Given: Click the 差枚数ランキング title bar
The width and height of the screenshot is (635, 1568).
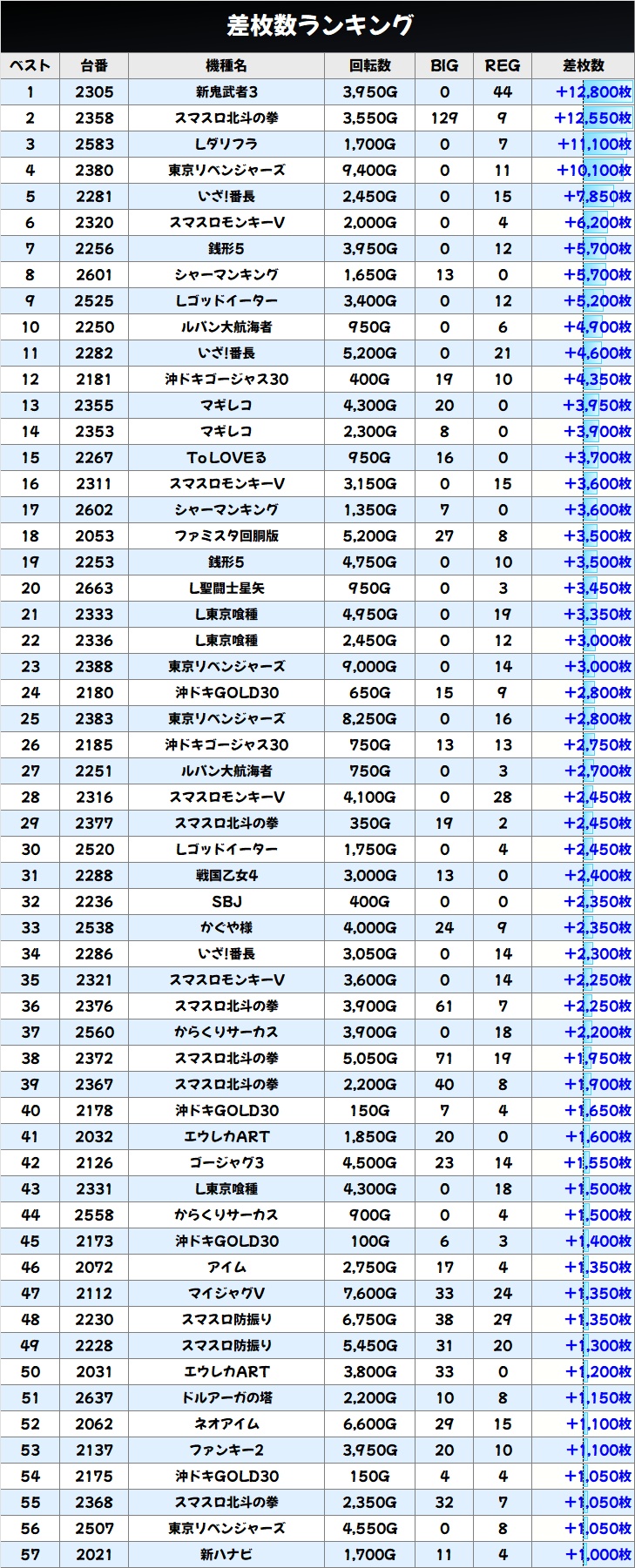Looking at the screenshot, I should click(x=317, y=26).
